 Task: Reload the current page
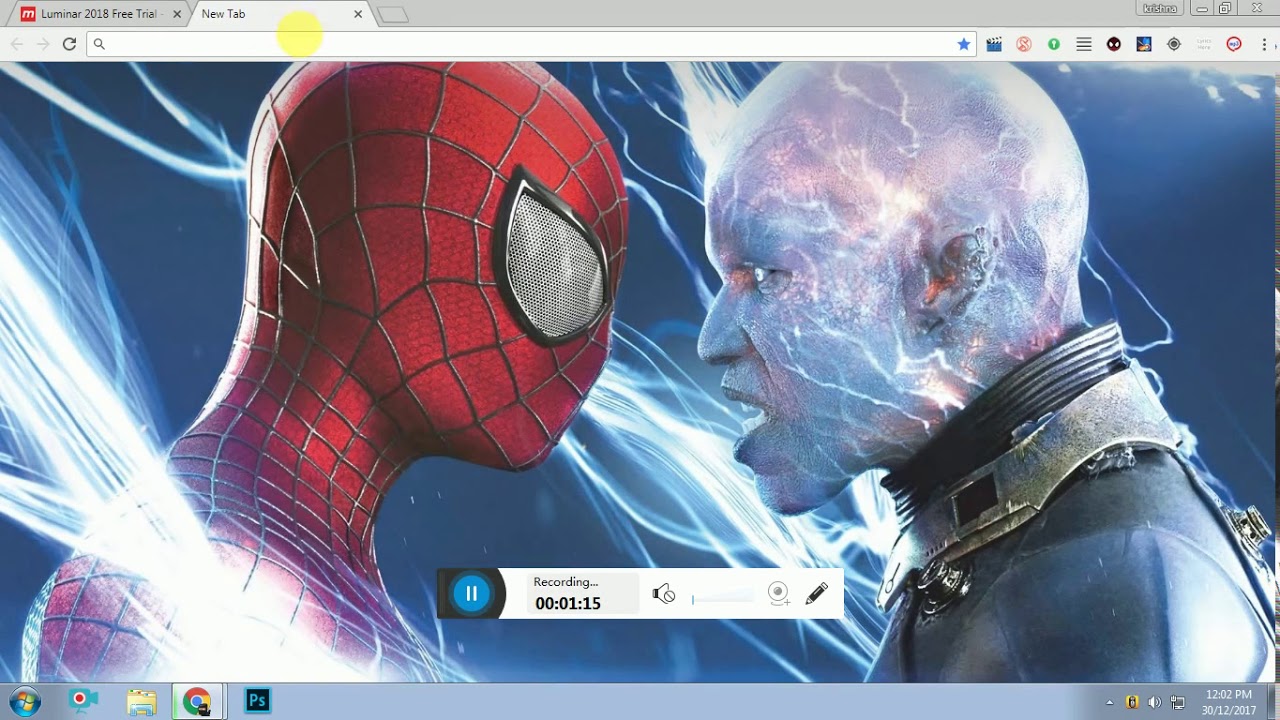click(69, 44)
